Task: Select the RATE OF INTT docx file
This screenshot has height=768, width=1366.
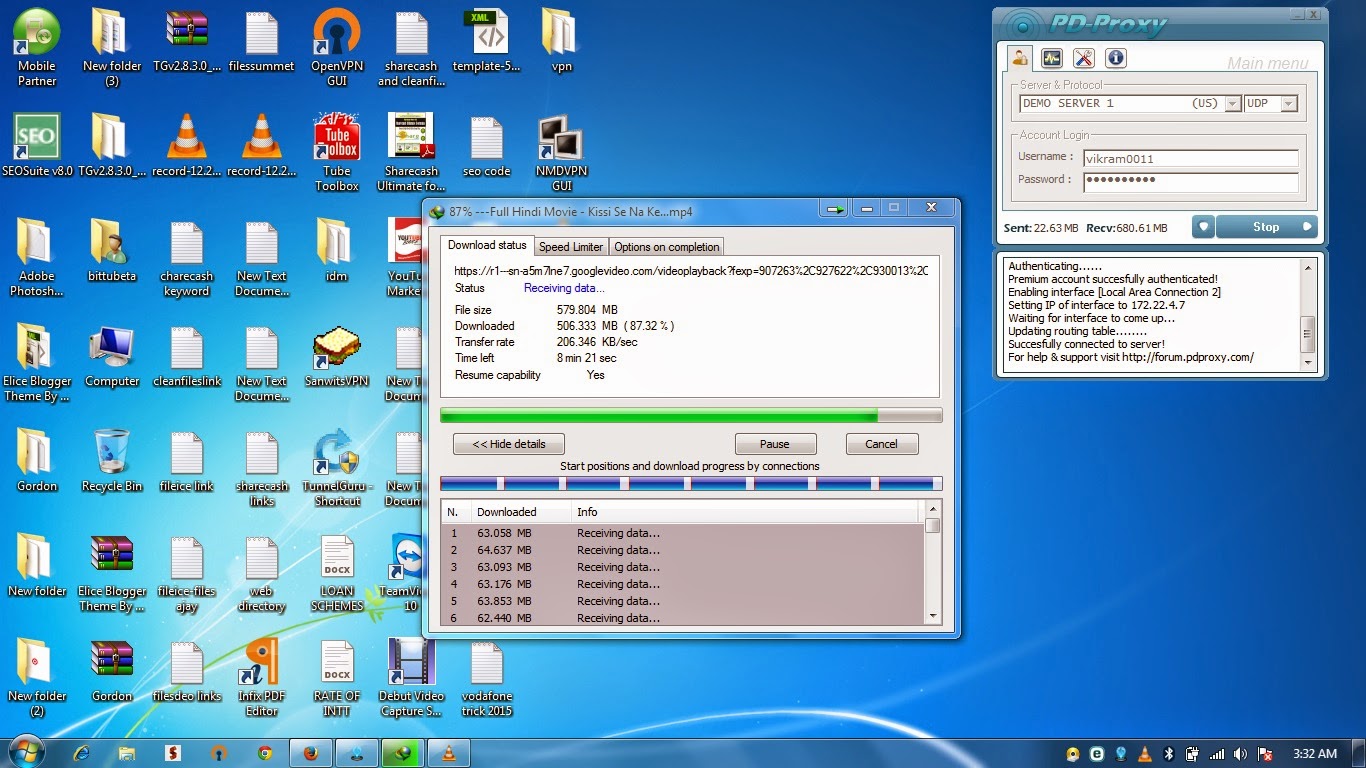Action: coord(337,678)
